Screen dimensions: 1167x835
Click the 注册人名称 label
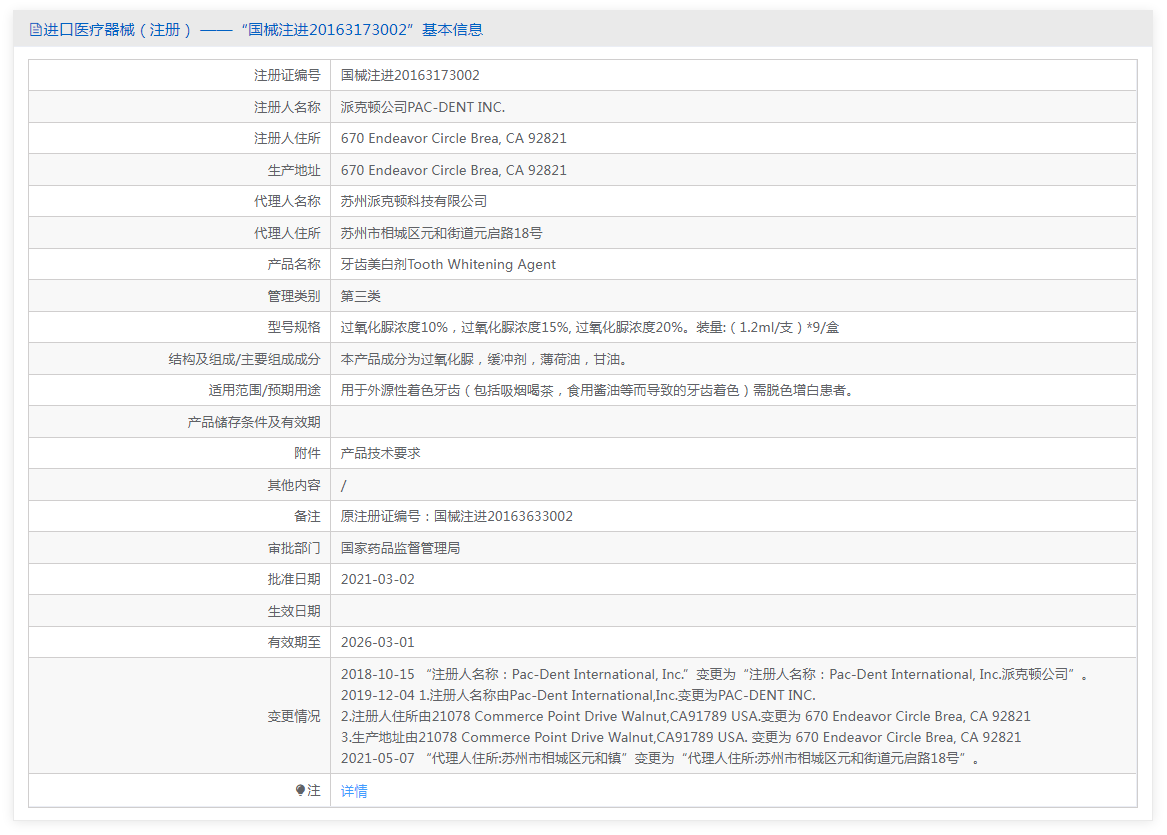[x=287, y=107]
